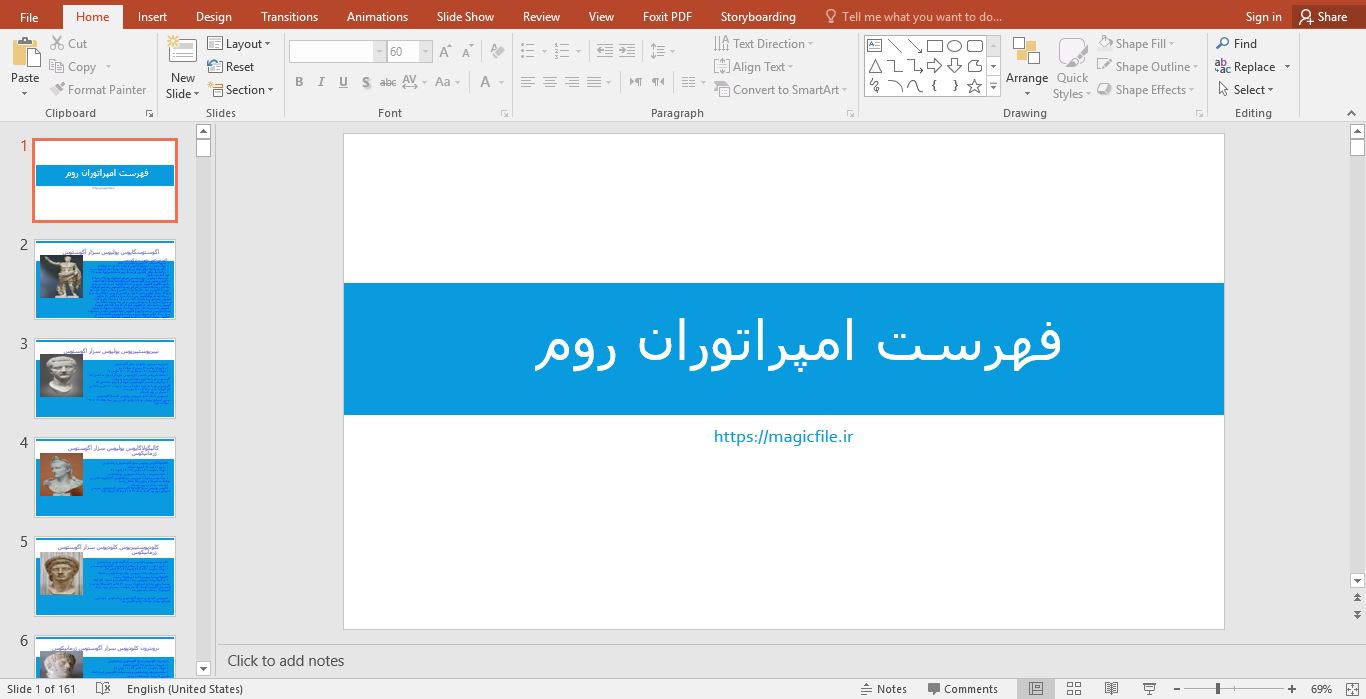Pick the oval shape in the shapes gallery
1366x699 pixels.
point(954,46)
